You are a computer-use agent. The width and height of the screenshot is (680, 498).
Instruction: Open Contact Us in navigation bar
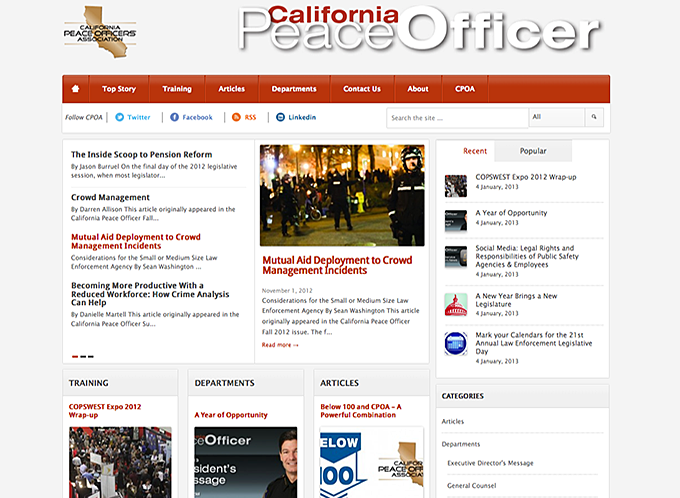click(x=362, y=89)
